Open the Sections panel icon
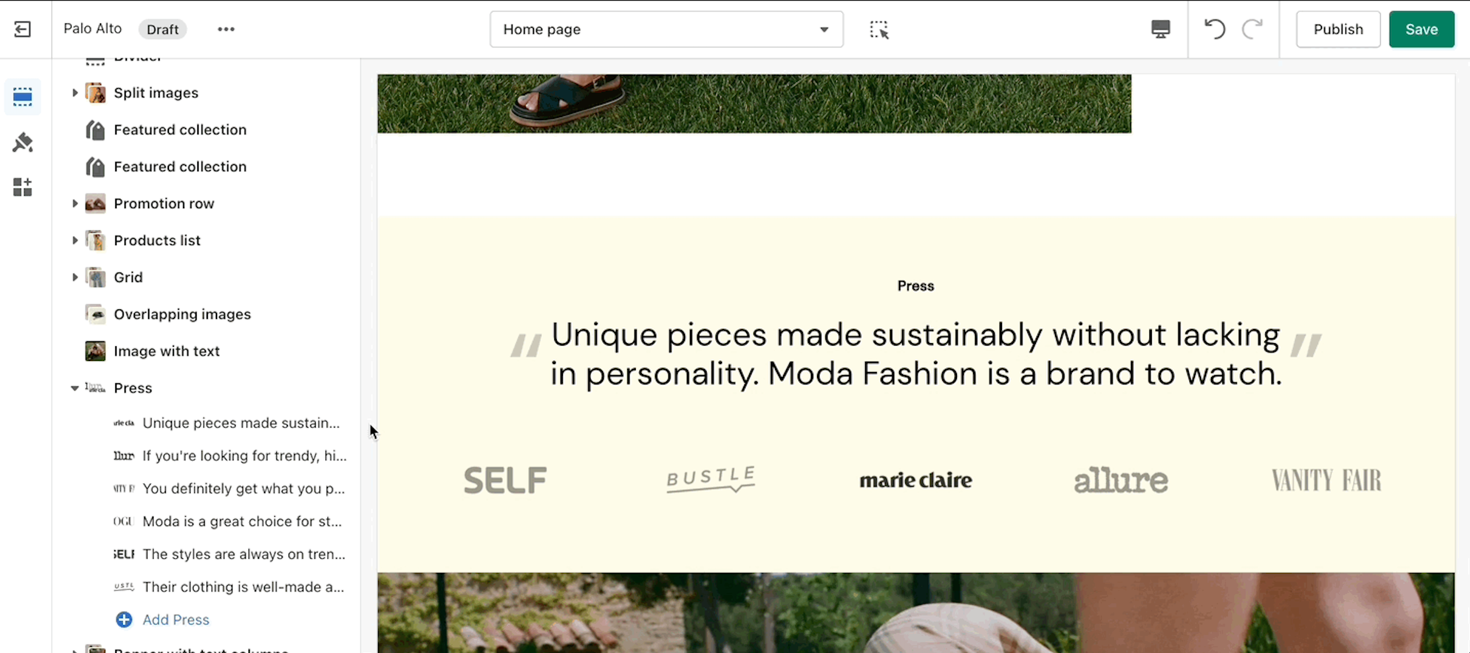This screenshot has width=1470, height=653. [22, 97]
